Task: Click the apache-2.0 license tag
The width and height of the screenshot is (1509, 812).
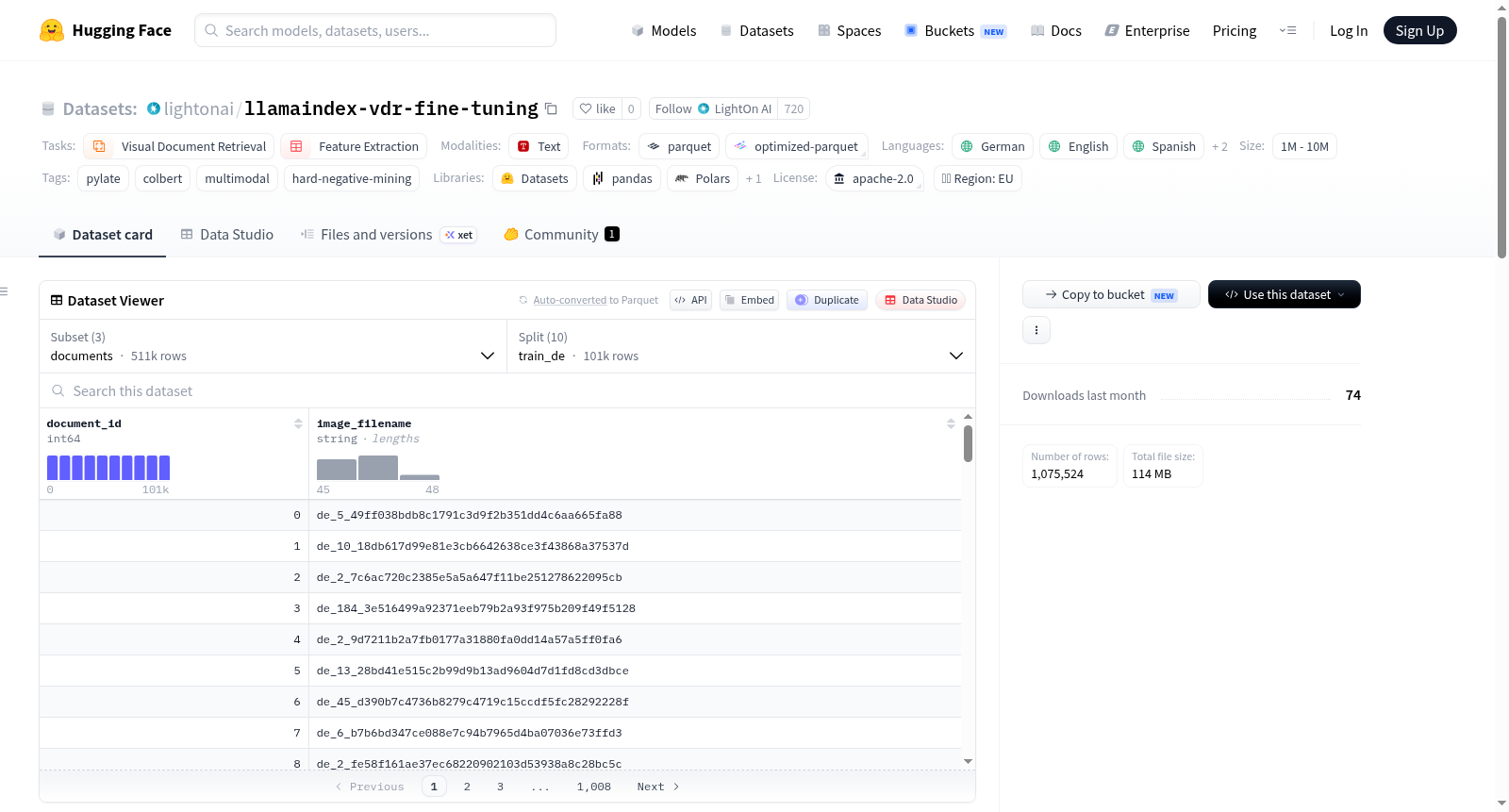Action: 874,178
